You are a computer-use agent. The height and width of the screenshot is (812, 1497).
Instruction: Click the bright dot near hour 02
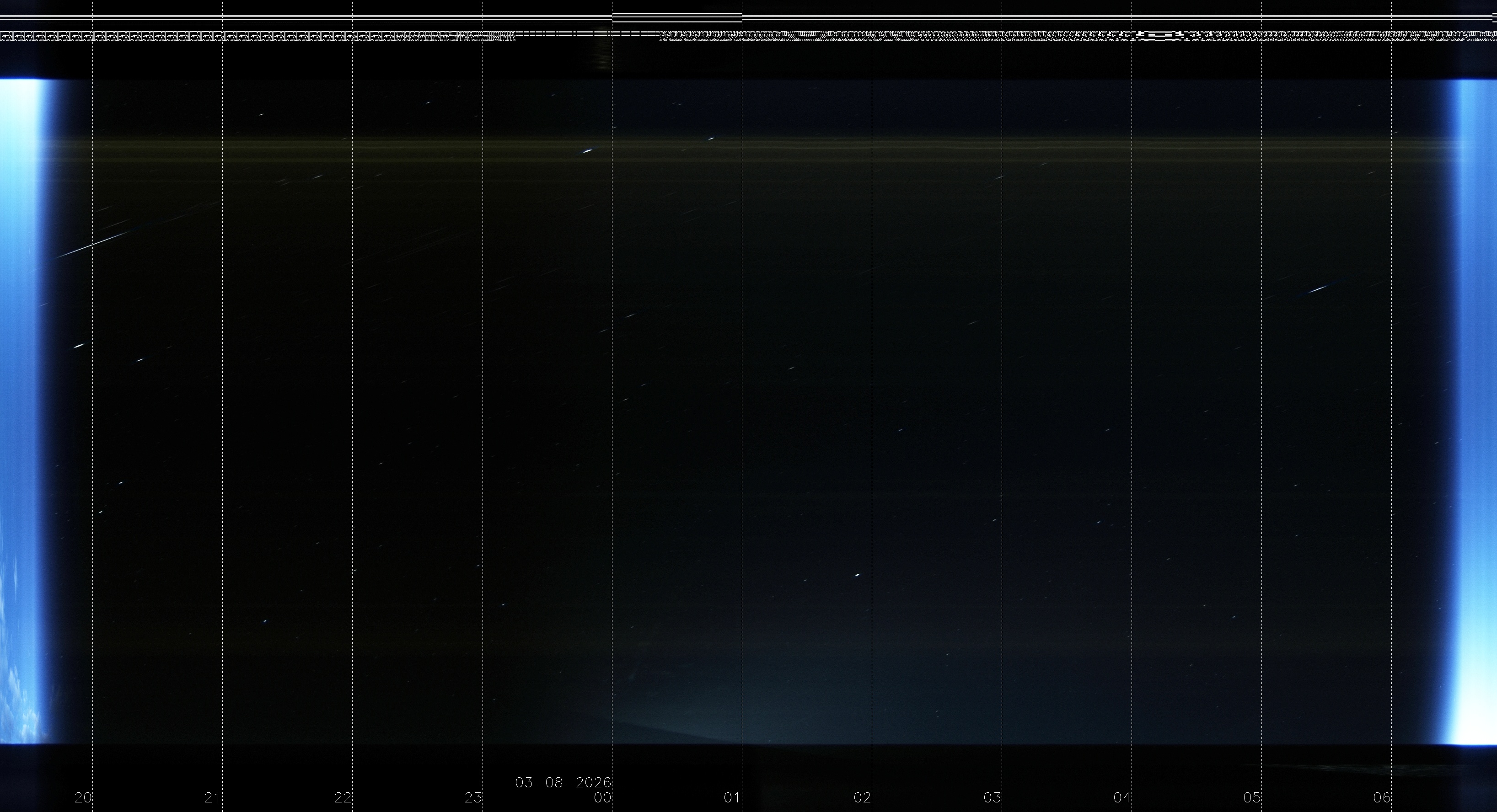click(857, 575)
